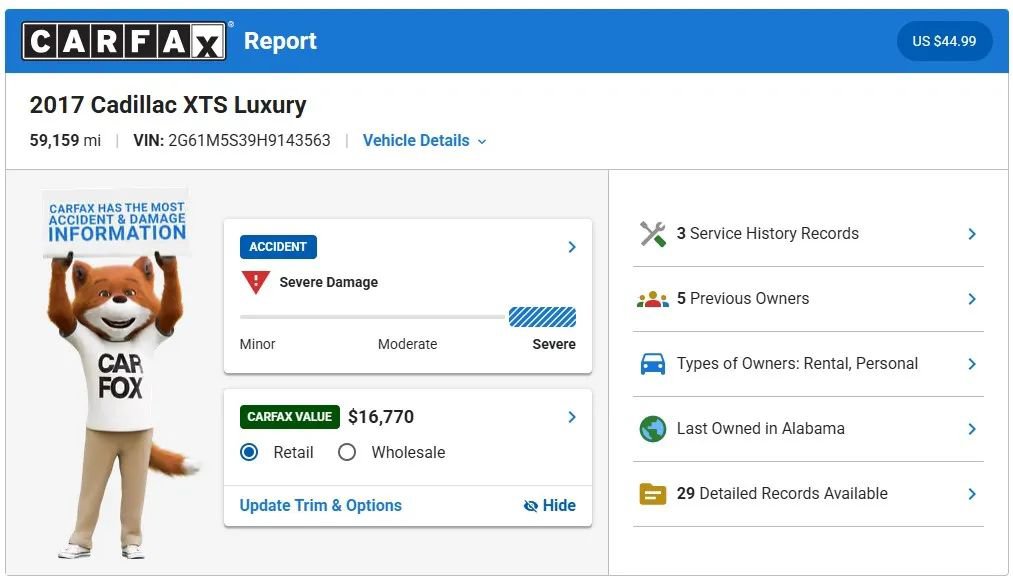1013x582 pixels.
Task: Click 'Types of Owners: Rental, Personal' text
Action: click(797, 364)
